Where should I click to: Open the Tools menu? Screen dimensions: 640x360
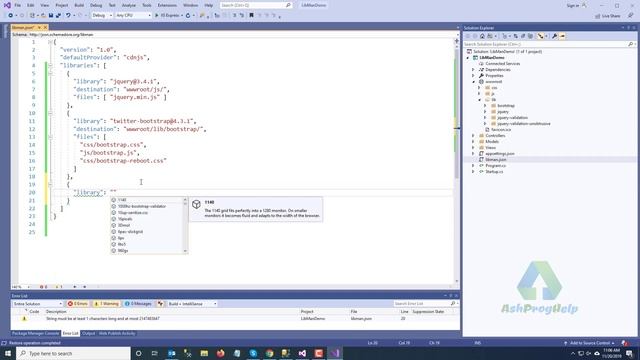[x=147, y=5]
